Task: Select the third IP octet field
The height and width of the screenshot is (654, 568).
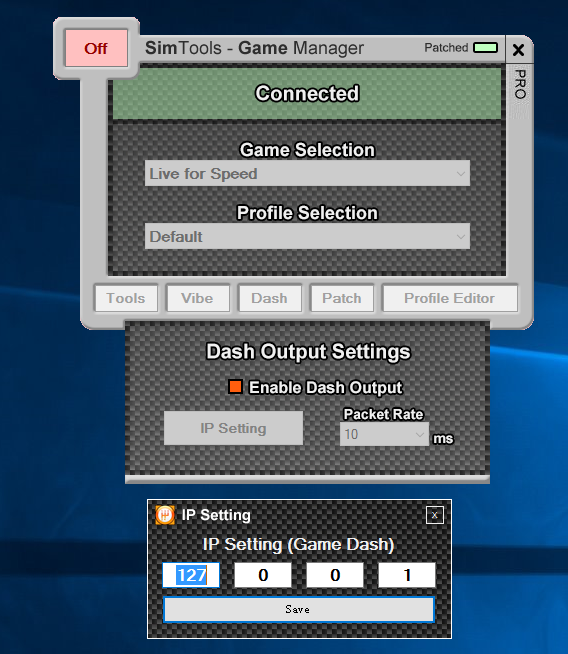Action: click(335, 575)
